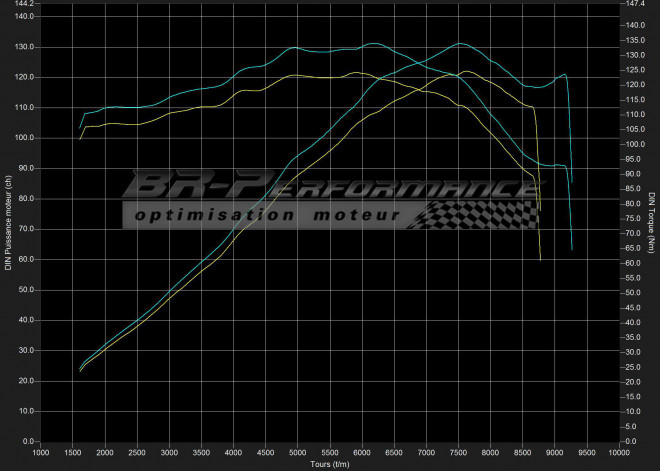The height and width of the screenshot is (471, 660).
Task: Click the cyan power curve peak near 7500 rpm
Action: (459, 44)
